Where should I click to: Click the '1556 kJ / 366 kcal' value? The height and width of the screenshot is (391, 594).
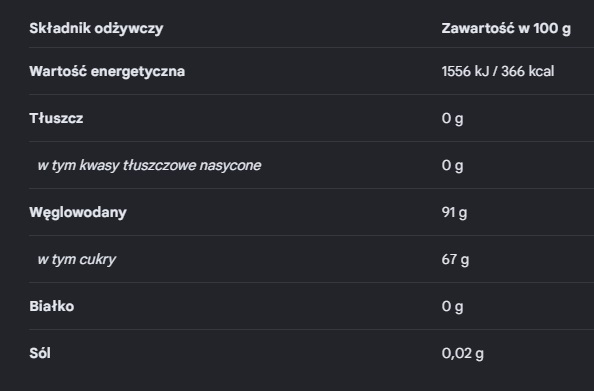point(498,71)
